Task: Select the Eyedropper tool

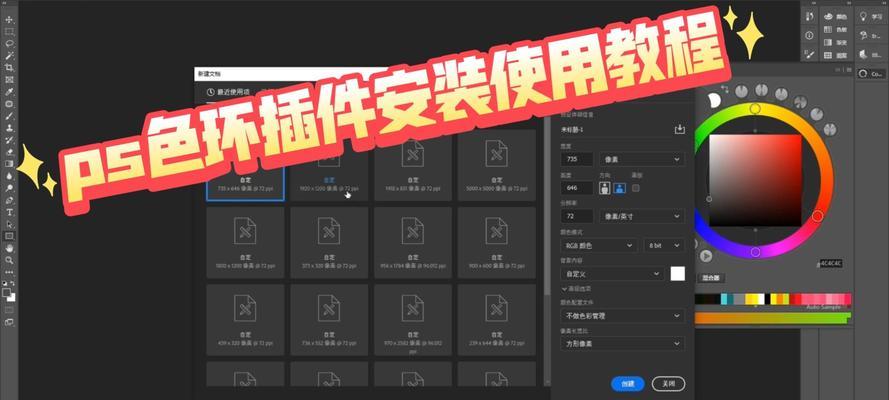Action: coord(10,92)
